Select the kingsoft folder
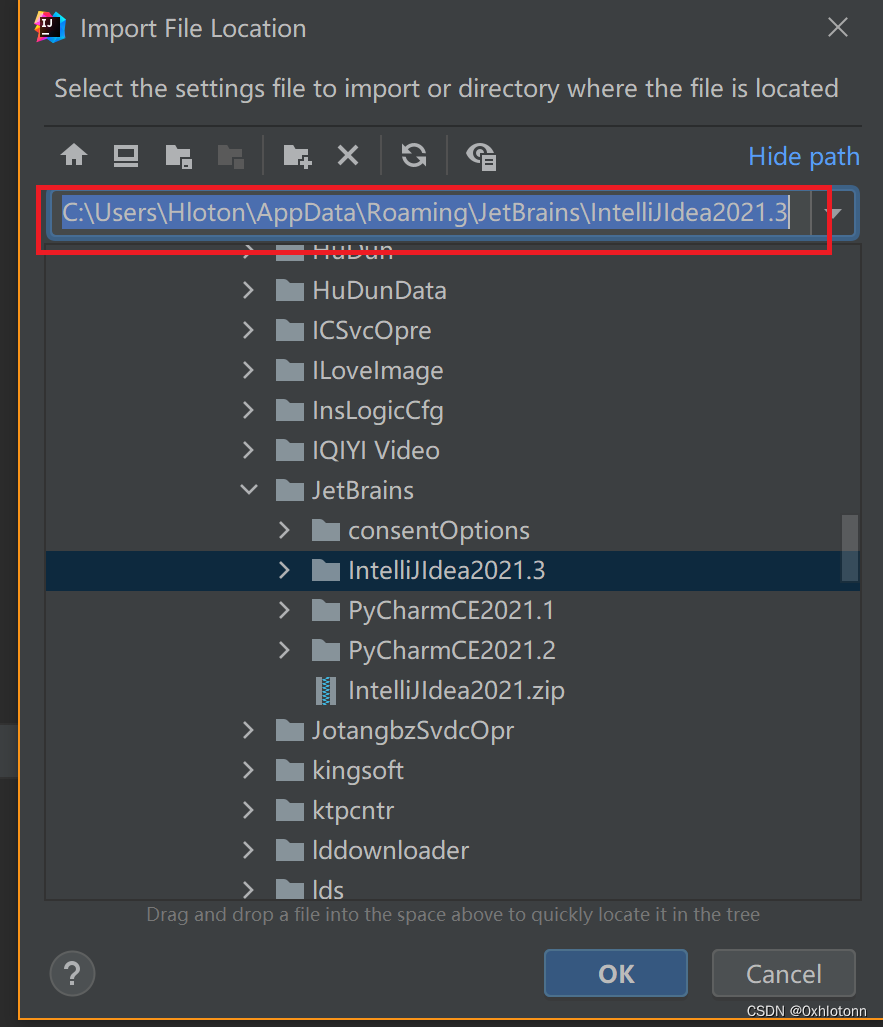The height and width of the screenshot is (1027, 883). 339,770
